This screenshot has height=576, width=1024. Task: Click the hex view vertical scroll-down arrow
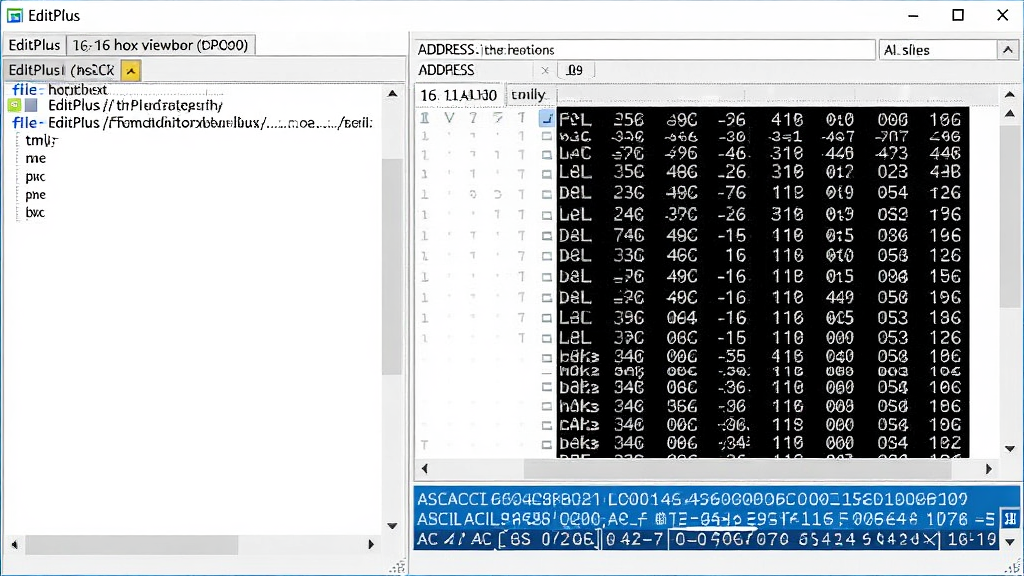(1010, 449)
